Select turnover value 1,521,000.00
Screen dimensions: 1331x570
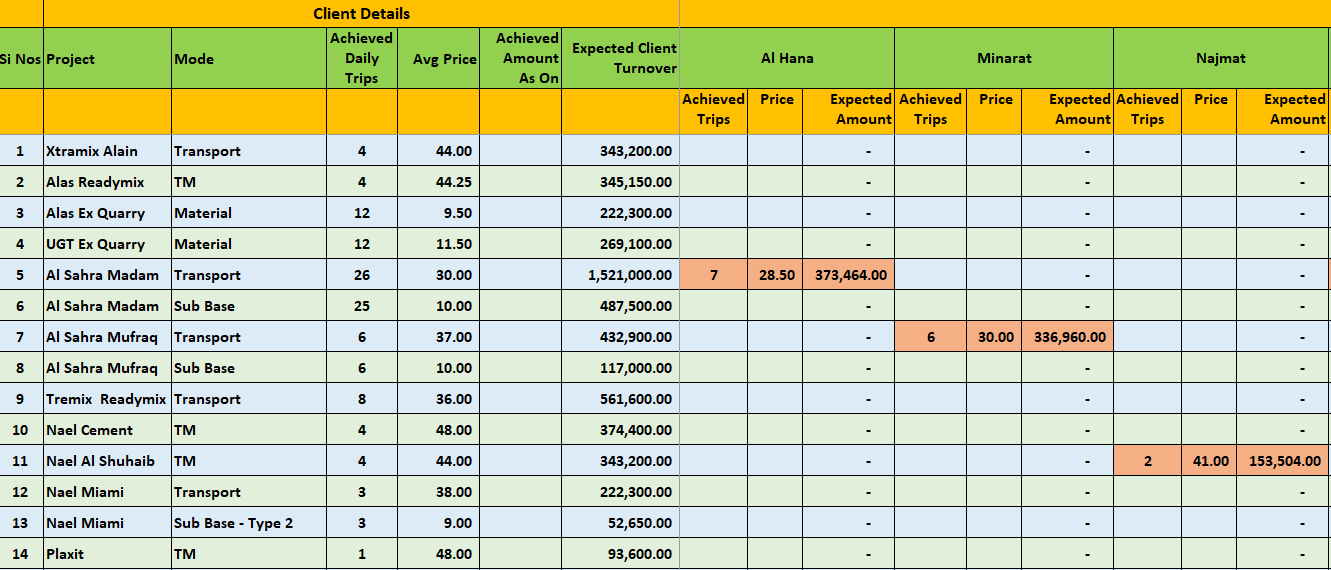[x=620, y=275]
